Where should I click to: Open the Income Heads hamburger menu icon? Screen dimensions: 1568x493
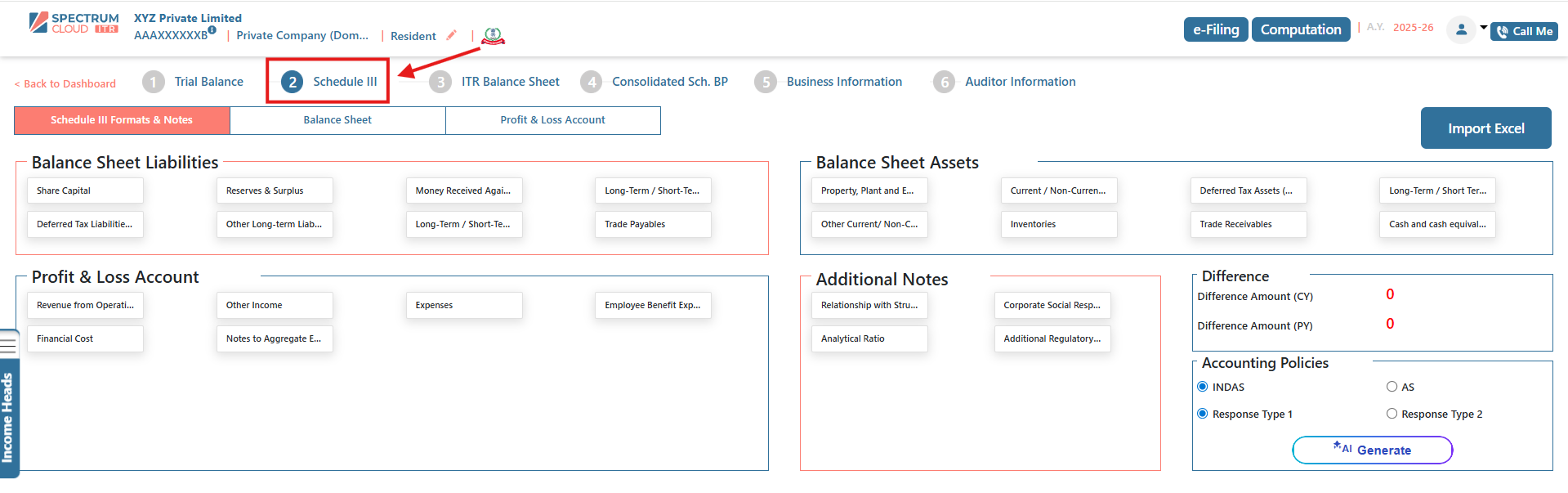(8, 345)
